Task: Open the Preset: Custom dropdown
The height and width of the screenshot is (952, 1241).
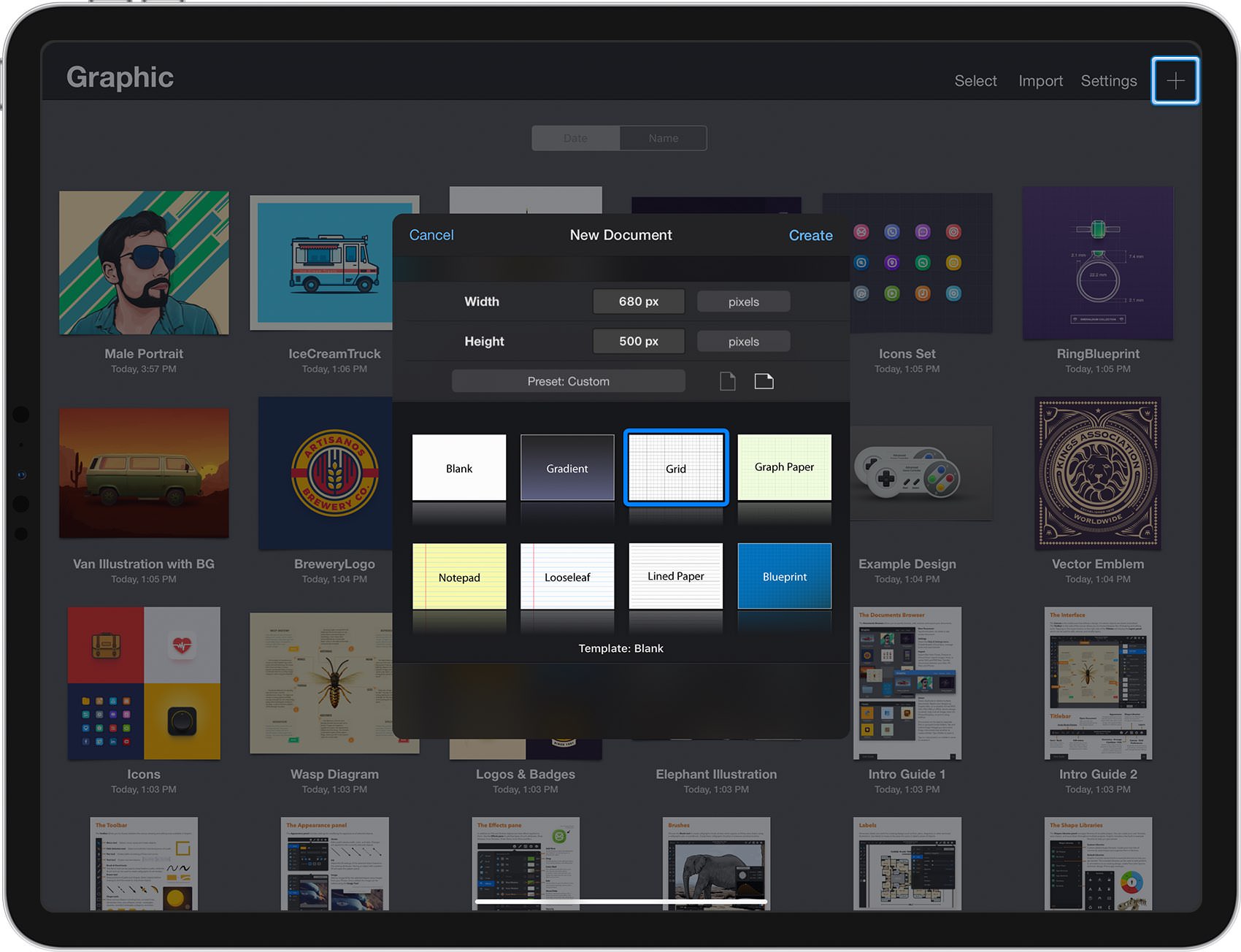Action: click(x=569, y=381)
